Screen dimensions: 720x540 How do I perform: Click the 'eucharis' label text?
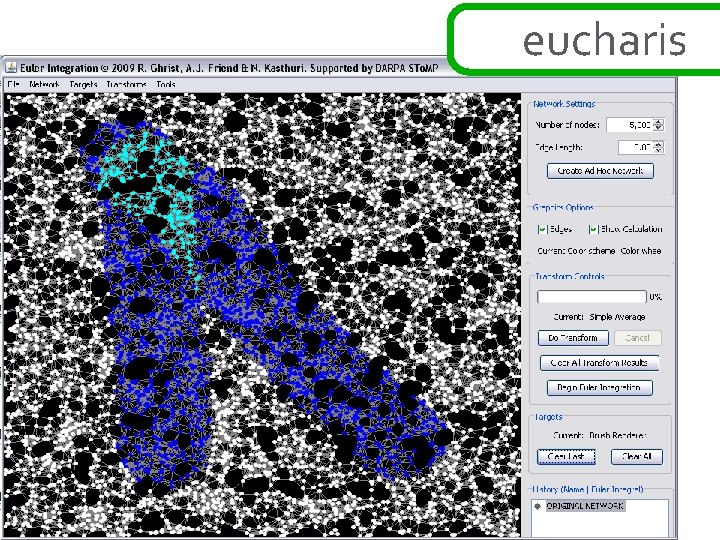pyautogui.click(x=604, y=41)
